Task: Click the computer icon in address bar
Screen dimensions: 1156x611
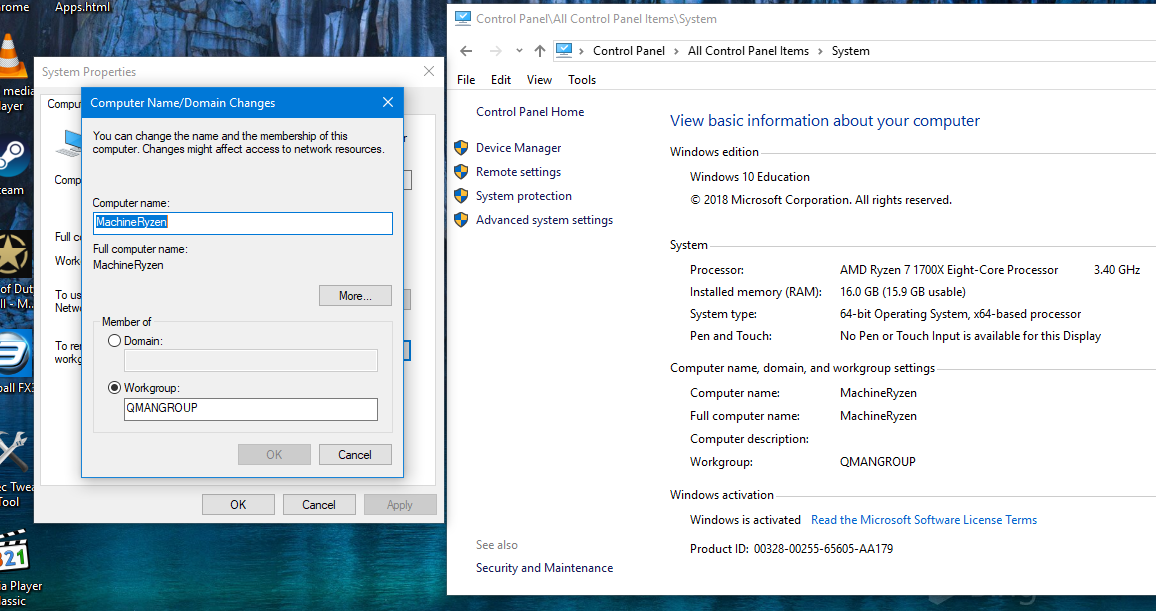Action: pyautogui.click(x=564, y=50)
